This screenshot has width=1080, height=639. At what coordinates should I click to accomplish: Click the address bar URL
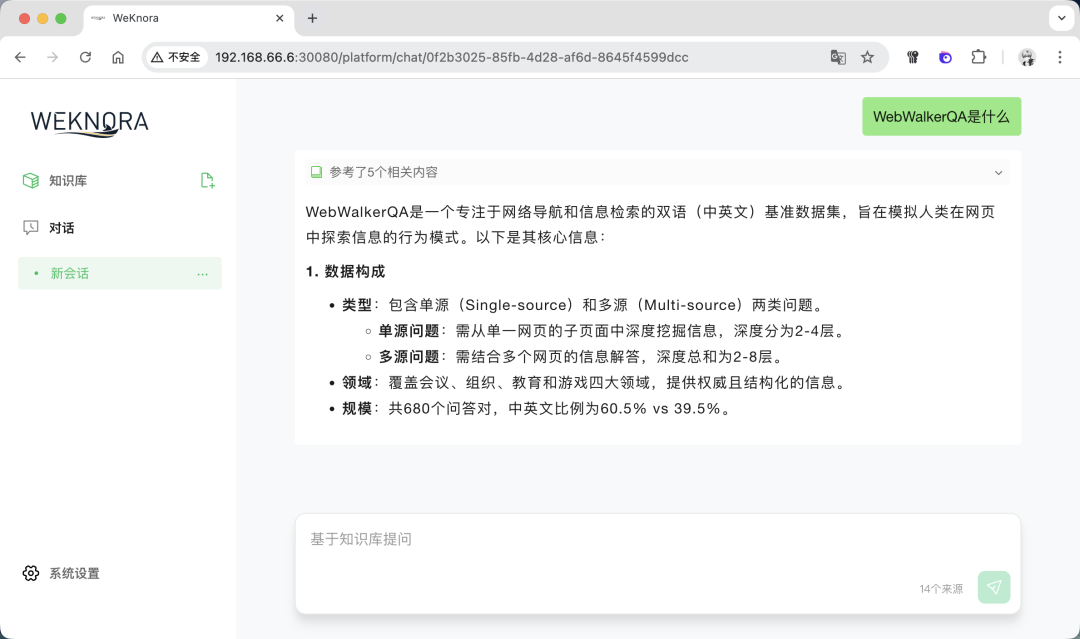pos(452,57)
